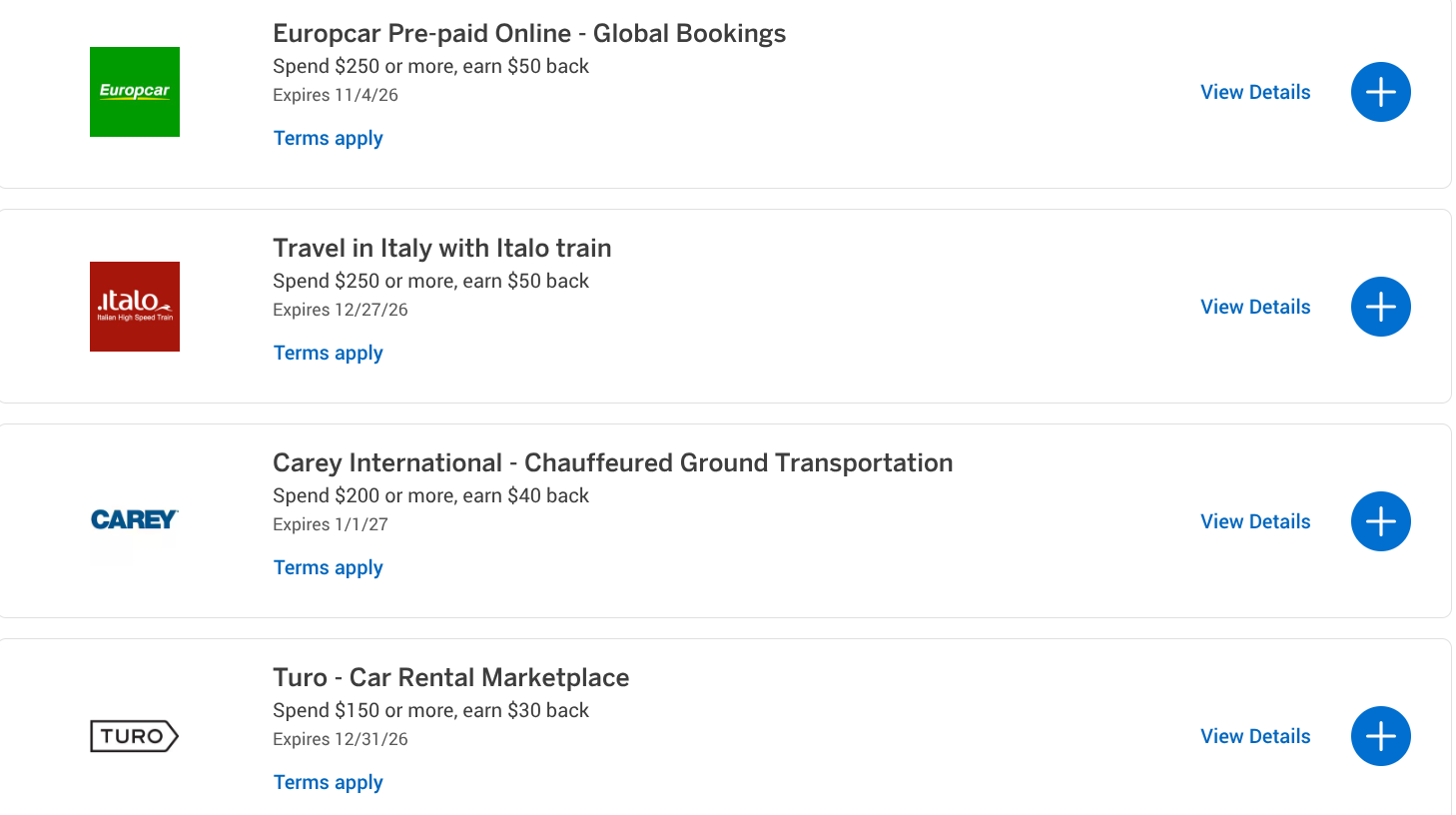
Task: Select the Europcar Pre-paid Online title
Action: [x=529, y=34]
